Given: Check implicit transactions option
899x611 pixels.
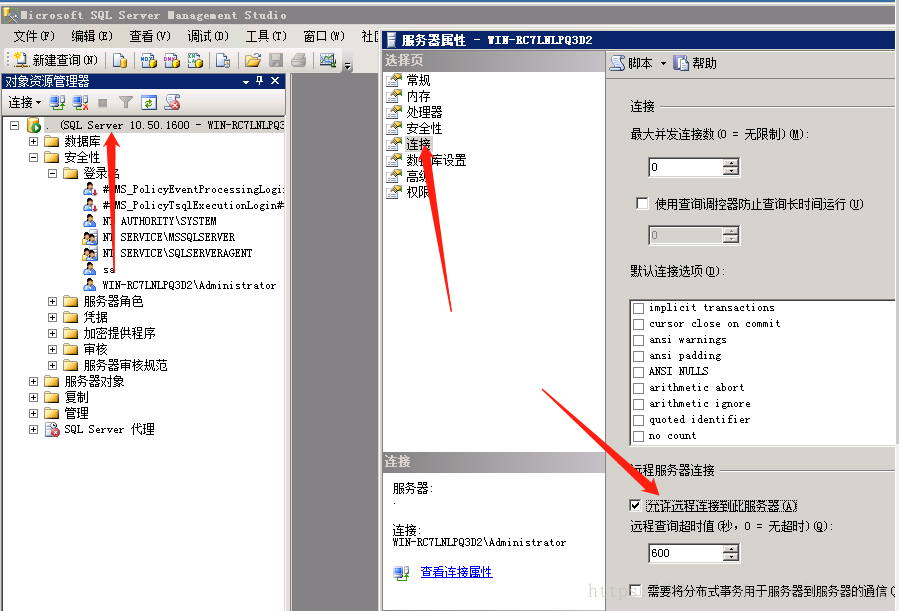Looking at the screenshot, I should pyautogui.click(x=639, y=308).
